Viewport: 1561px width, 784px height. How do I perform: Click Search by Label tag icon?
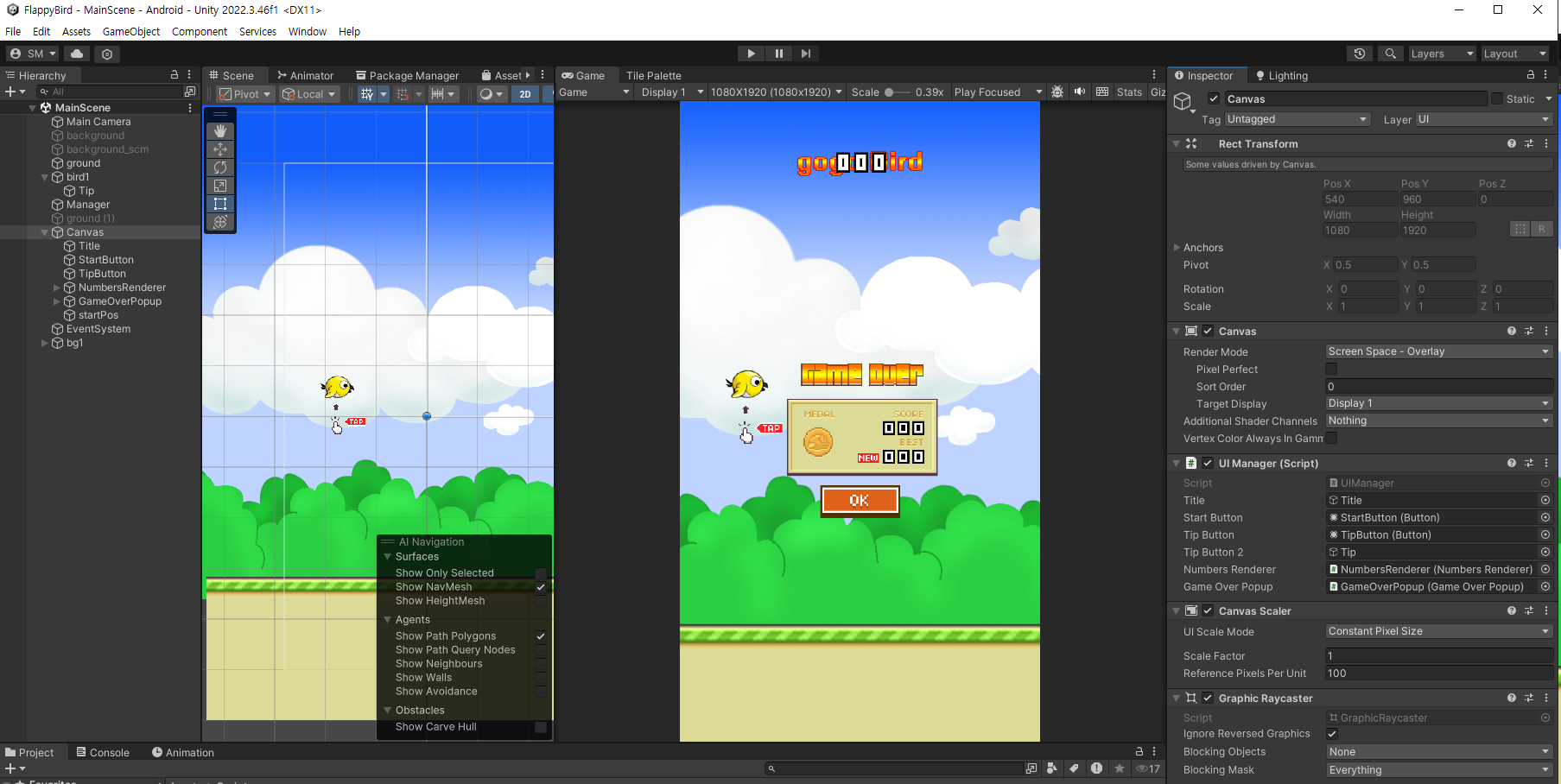[1074, 768]
